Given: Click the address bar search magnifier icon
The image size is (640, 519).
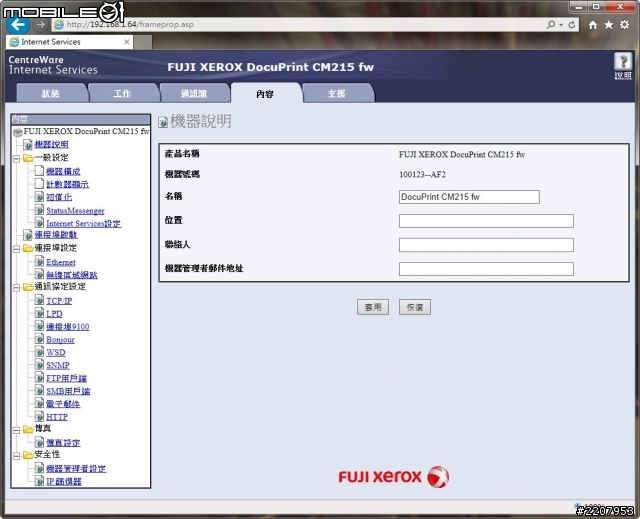Looking at the screenshot, I should [551, 25].
